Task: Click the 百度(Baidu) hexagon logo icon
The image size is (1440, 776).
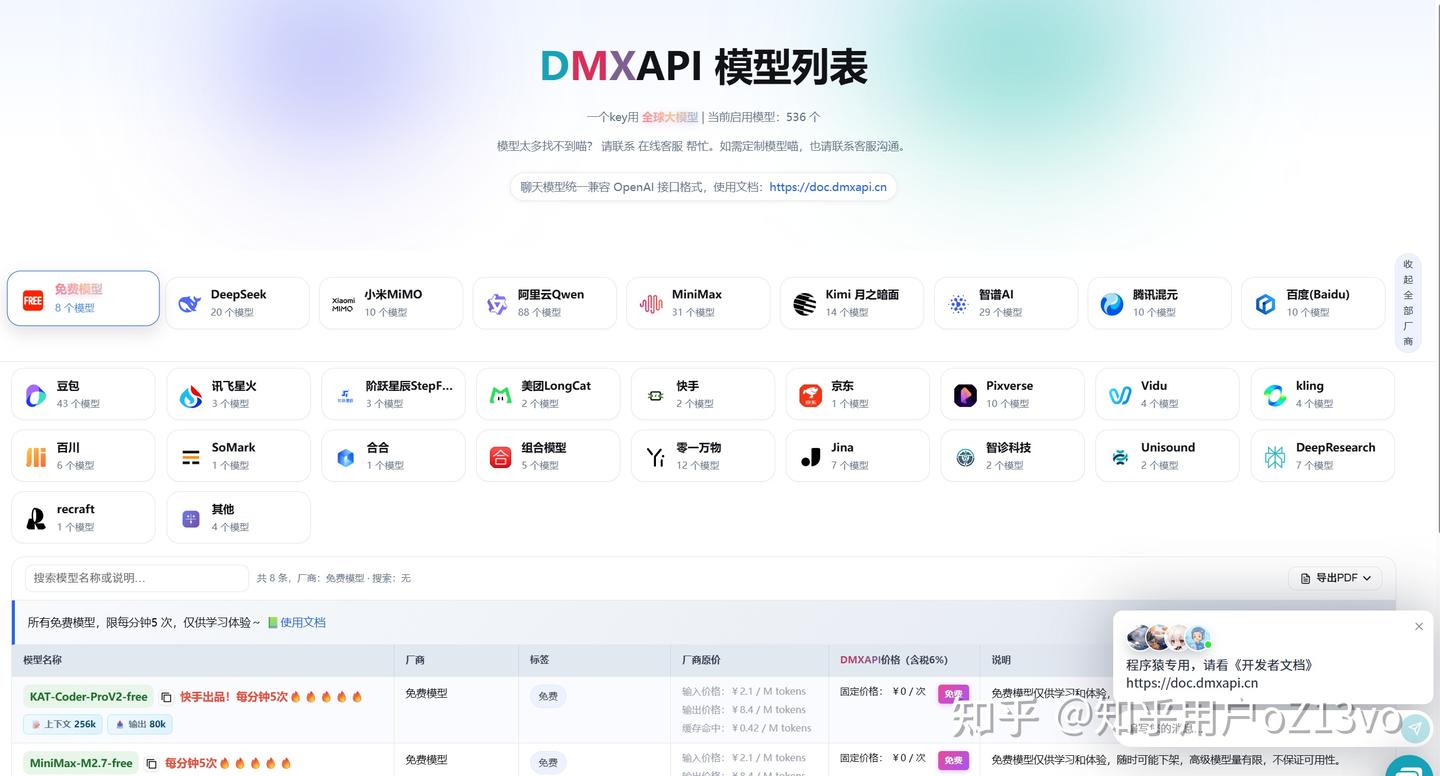Action: (1266, 304)
